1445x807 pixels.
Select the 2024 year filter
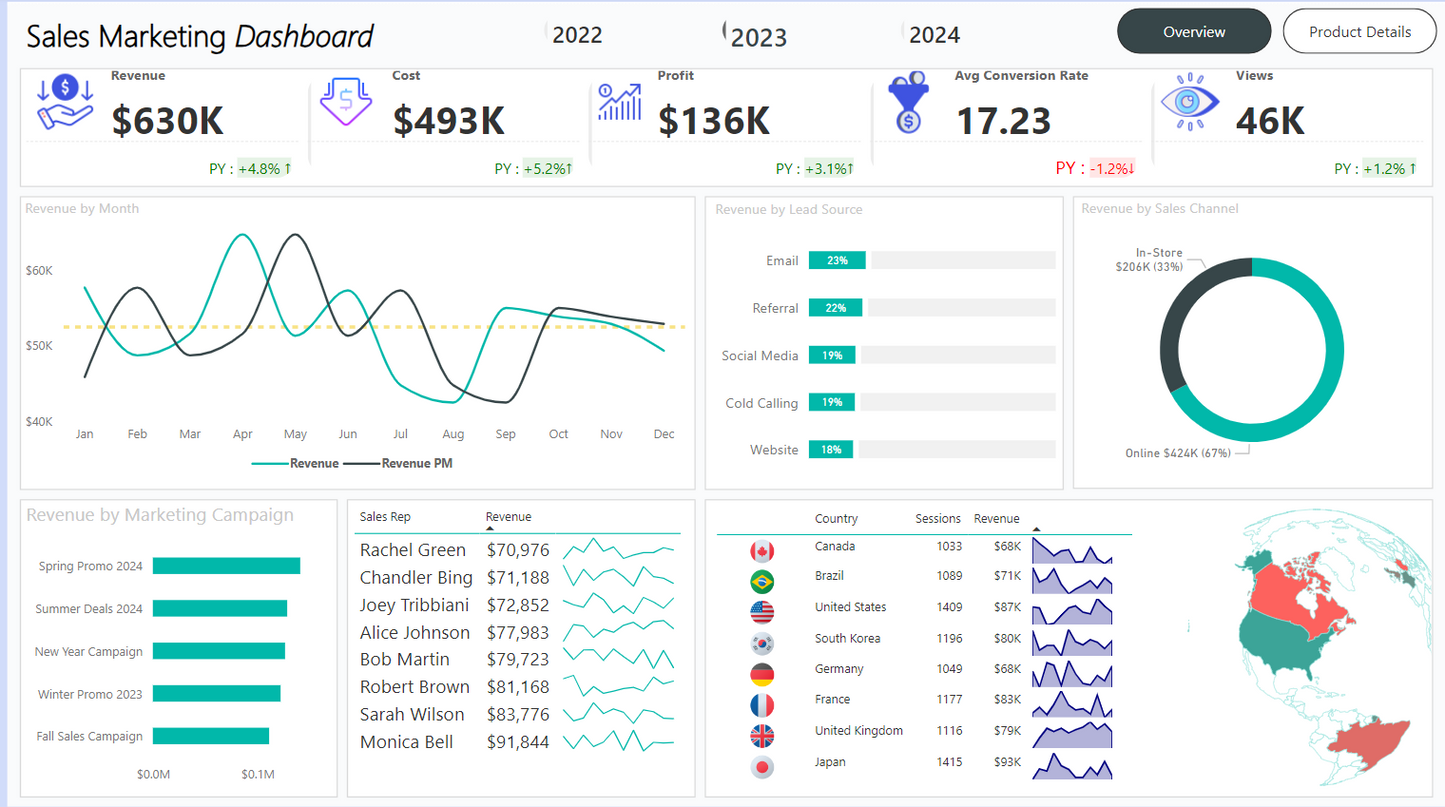click(933, 35)
